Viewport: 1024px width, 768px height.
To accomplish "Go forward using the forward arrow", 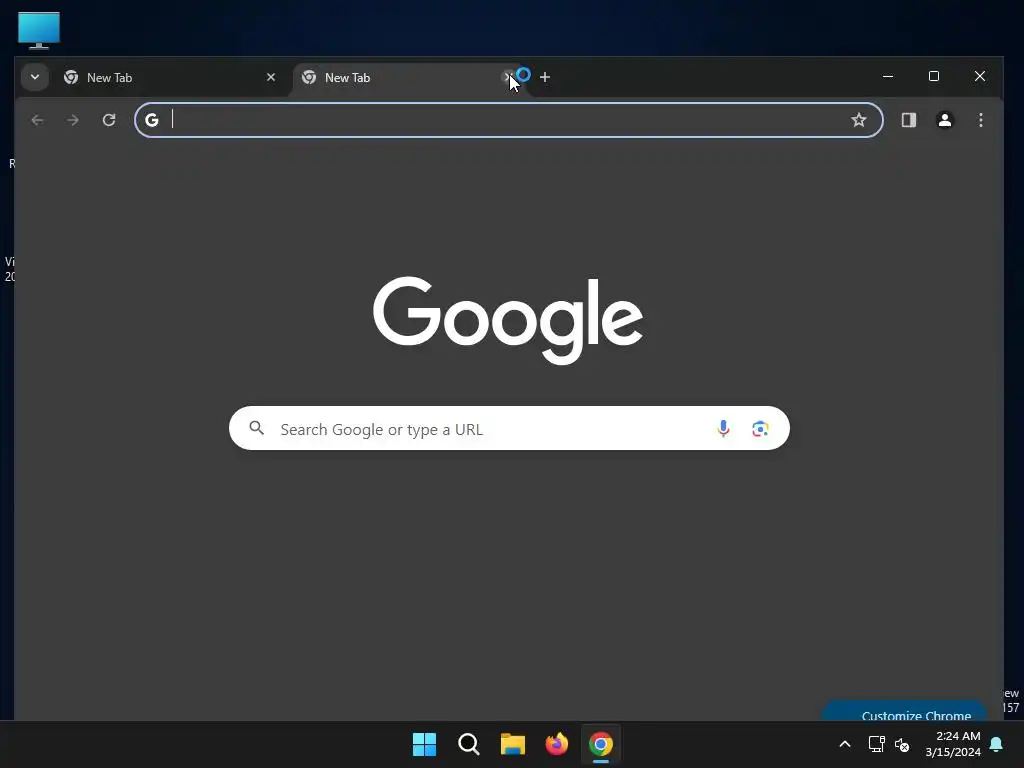I will point(73,120).
